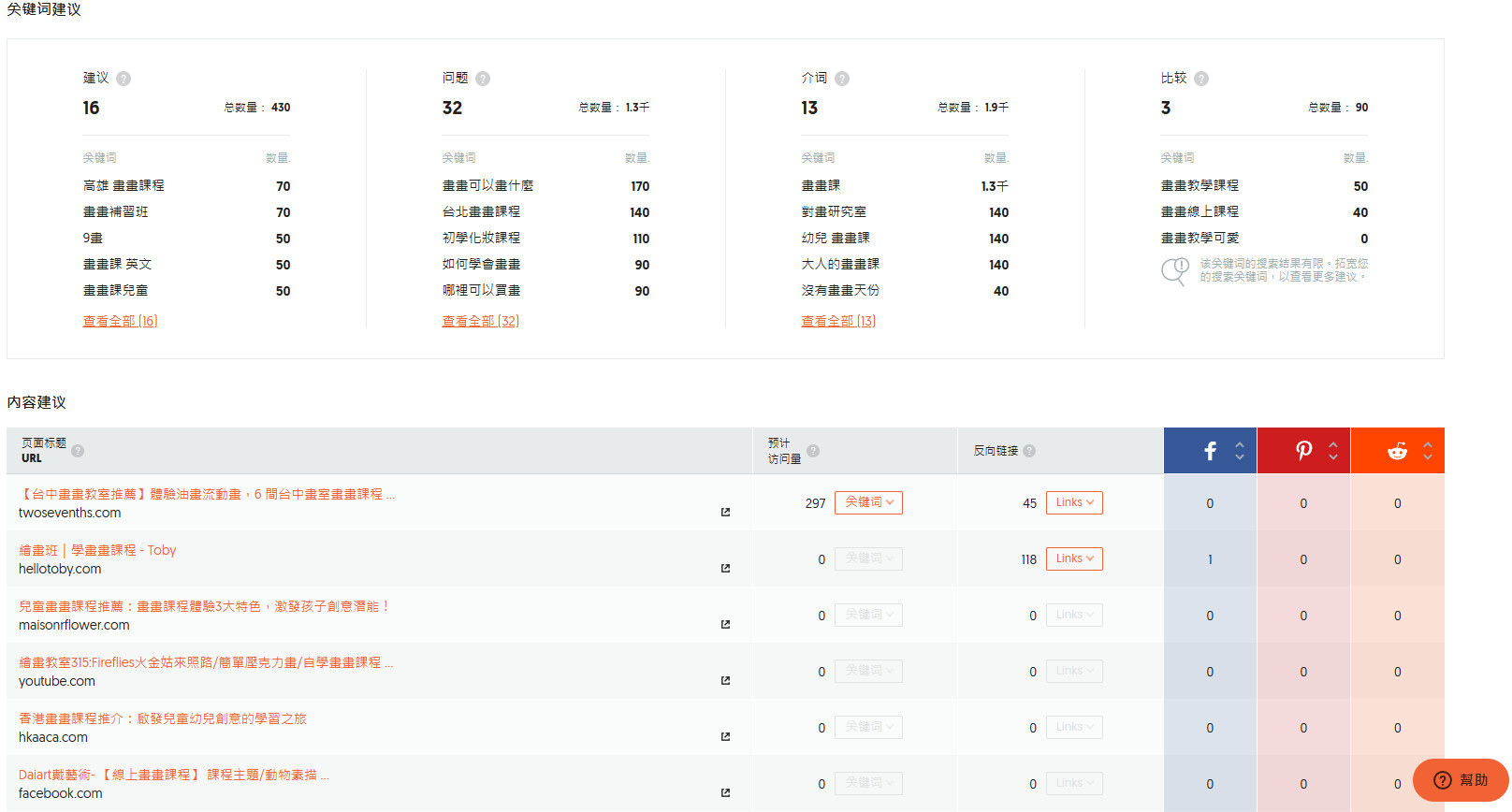Sort by the Facebook shares column
The width and height of the screenshot is (1512, 812).
point(1210,451)
